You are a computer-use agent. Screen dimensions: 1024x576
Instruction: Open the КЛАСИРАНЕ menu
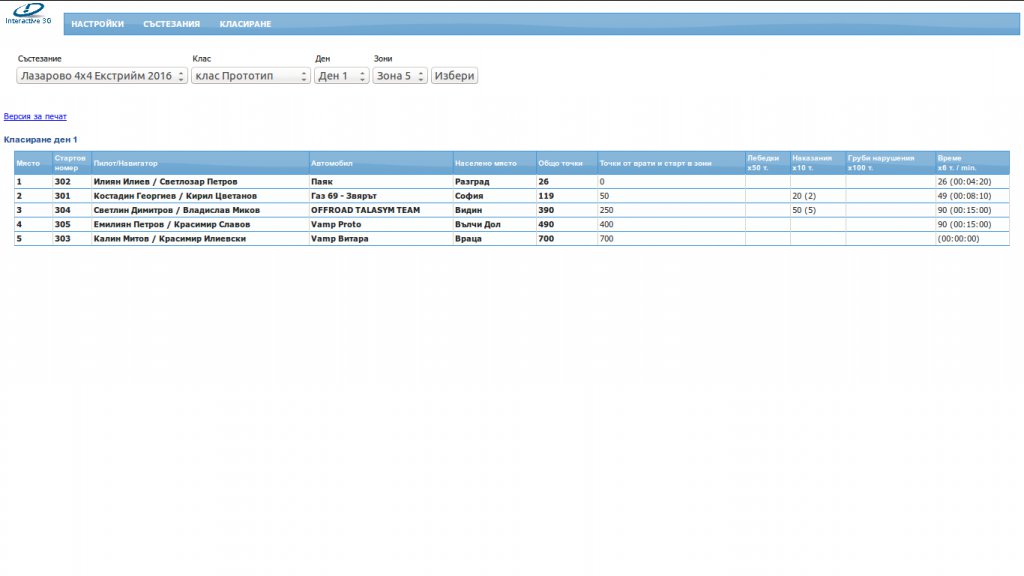[245, 24]
